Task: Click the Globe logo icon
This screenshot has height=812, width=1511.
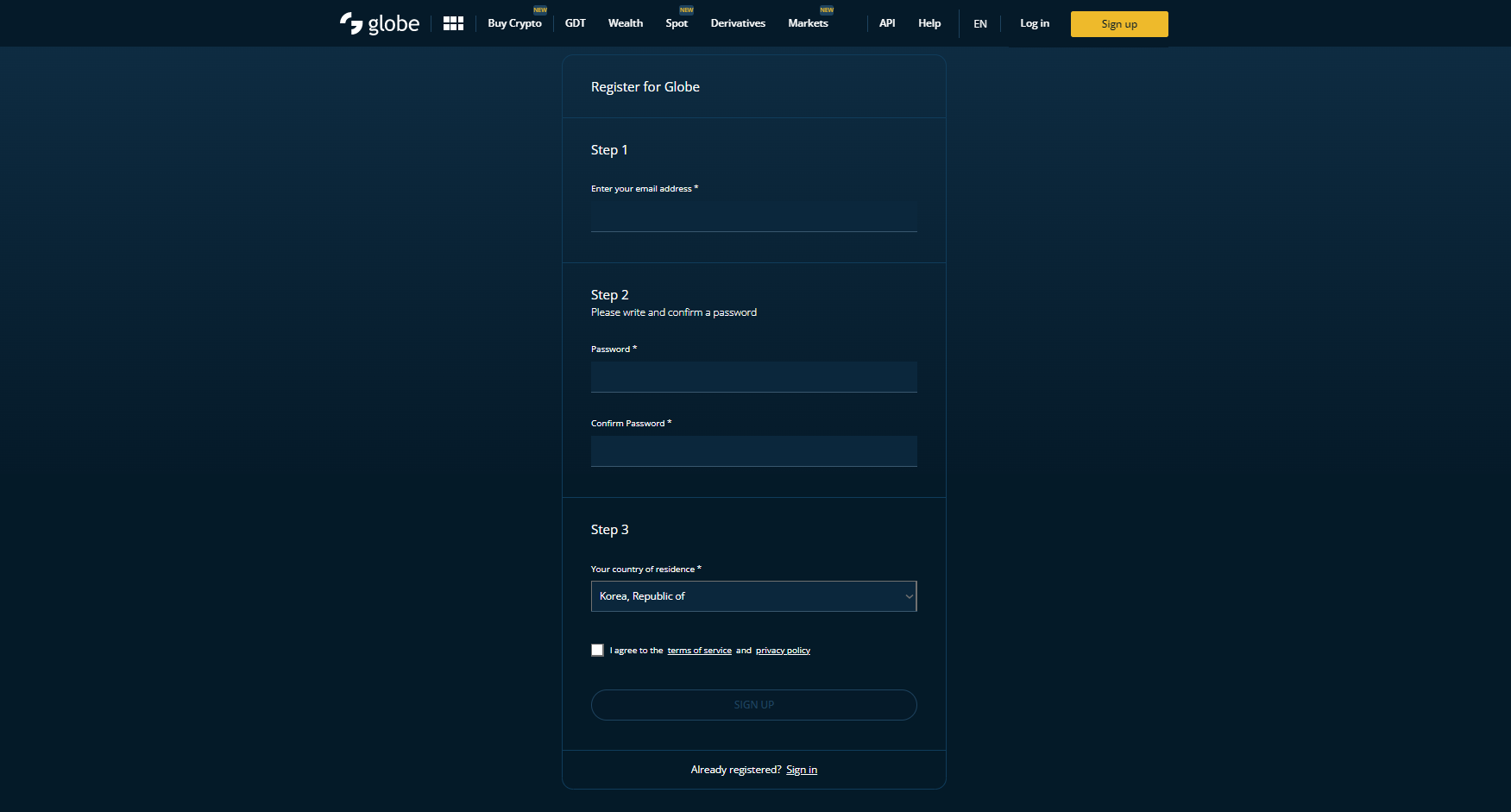Action: tap(351, 23)
